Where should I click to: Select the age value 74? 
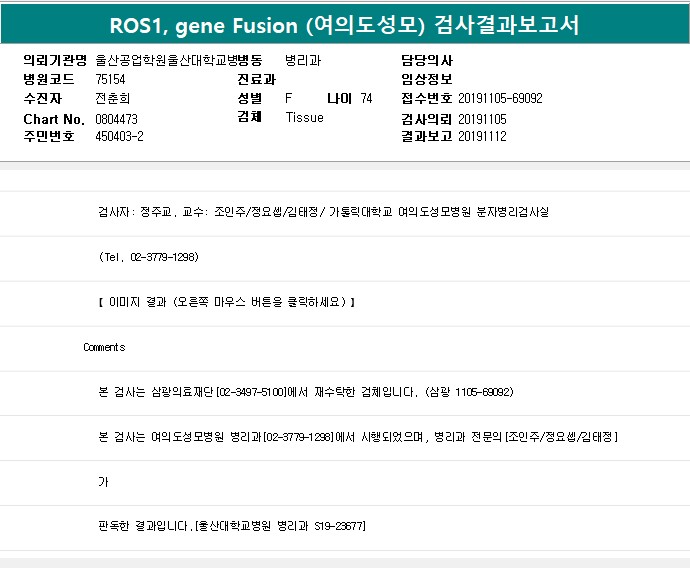click(x=366, y=98)
